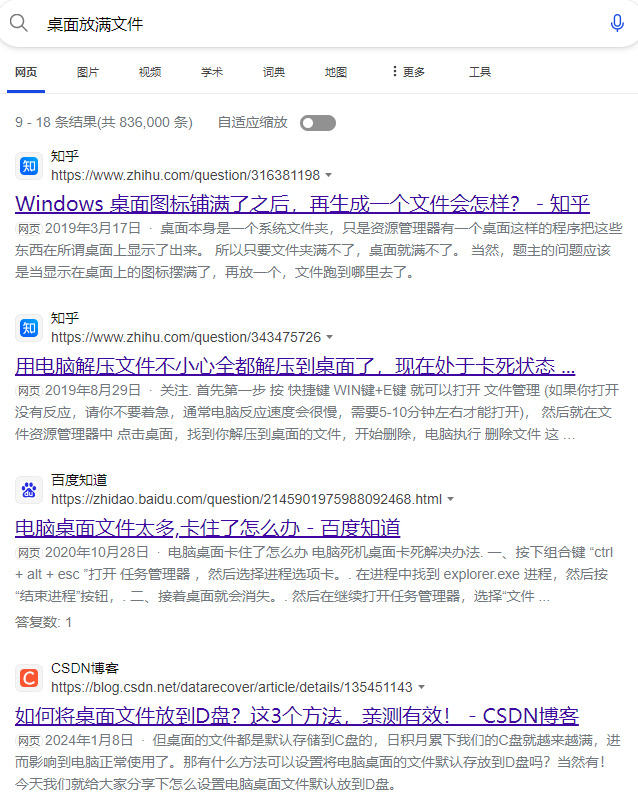Click Zhihu favicon for question 316381198
Screen dimensions: 638x812
point(29,166)
